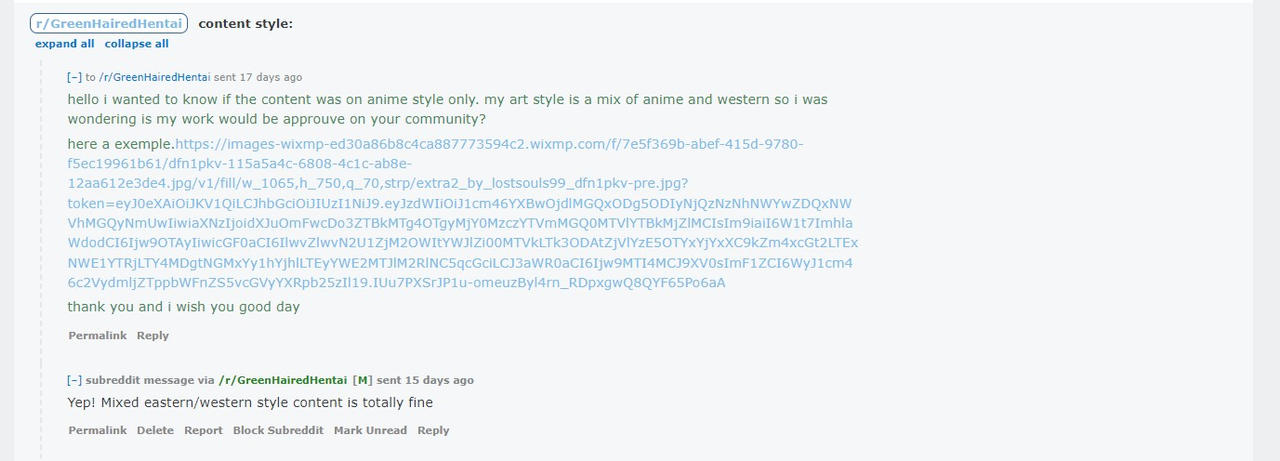Open the r/GreenHairedHentai tag beside the subject

point(109,24)
